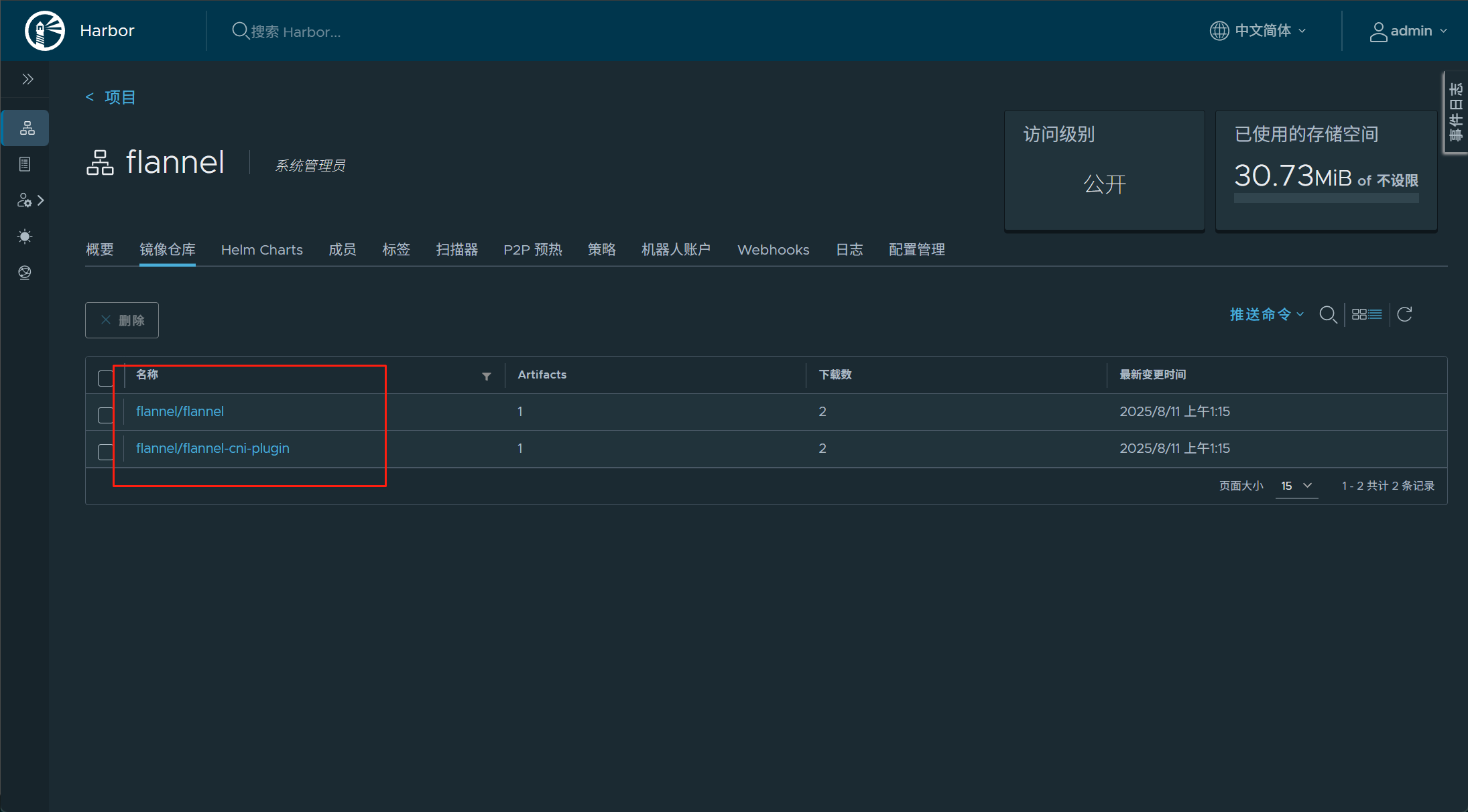Check the flannel/flannel row checkbox
Viewport: 1468px width, 812px height.
pyautogui.click(x=105, y=415)
